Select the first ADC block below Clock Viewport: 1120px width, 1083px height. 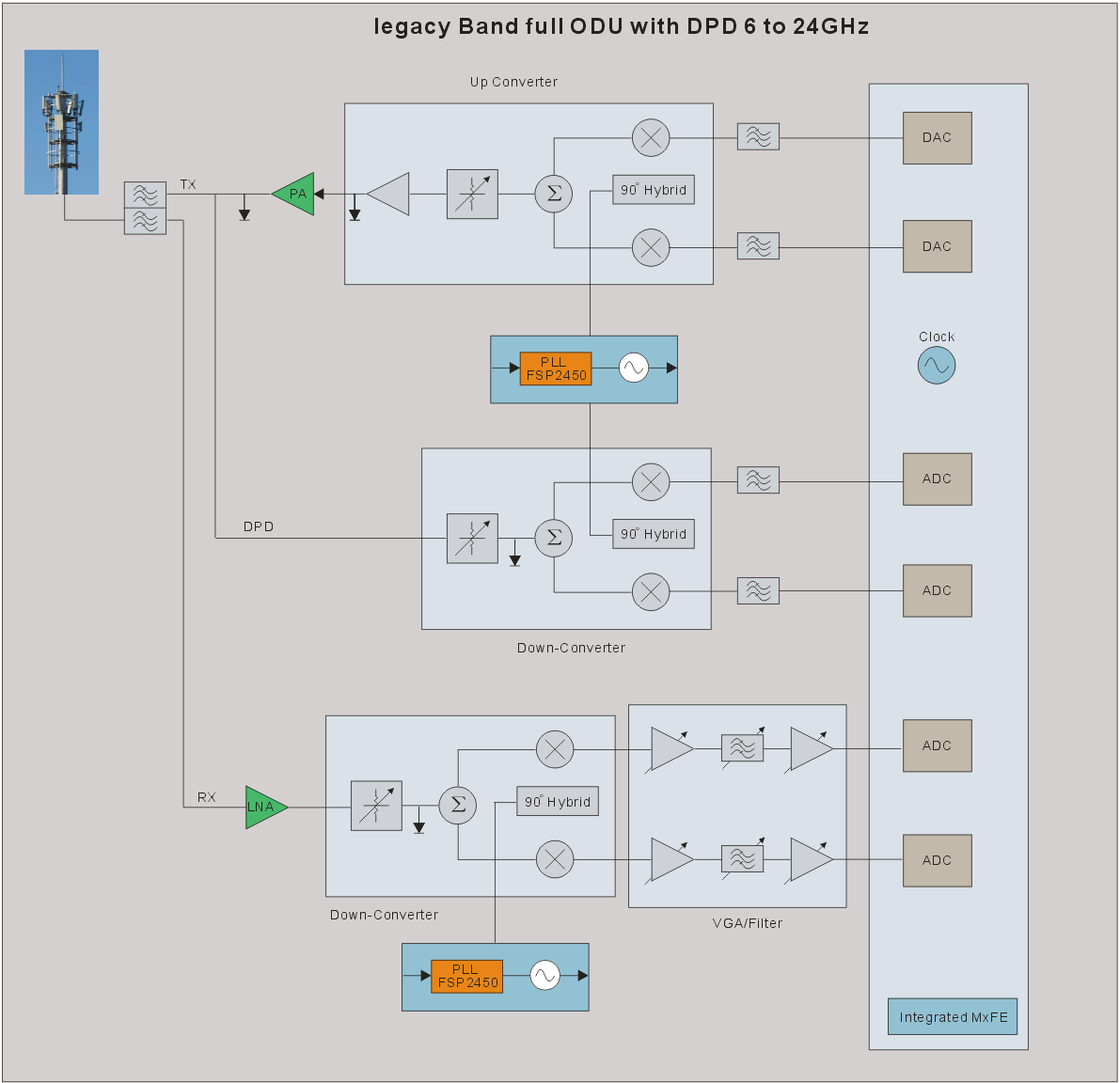(938, 479)
